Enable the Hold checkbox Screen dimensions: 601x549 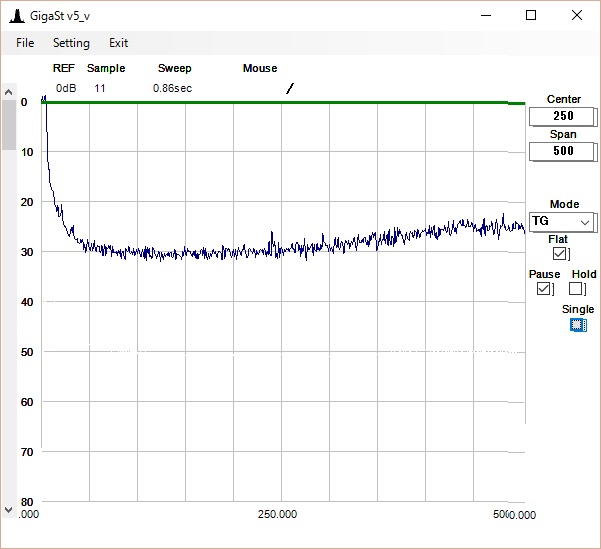tap(576, 289)
